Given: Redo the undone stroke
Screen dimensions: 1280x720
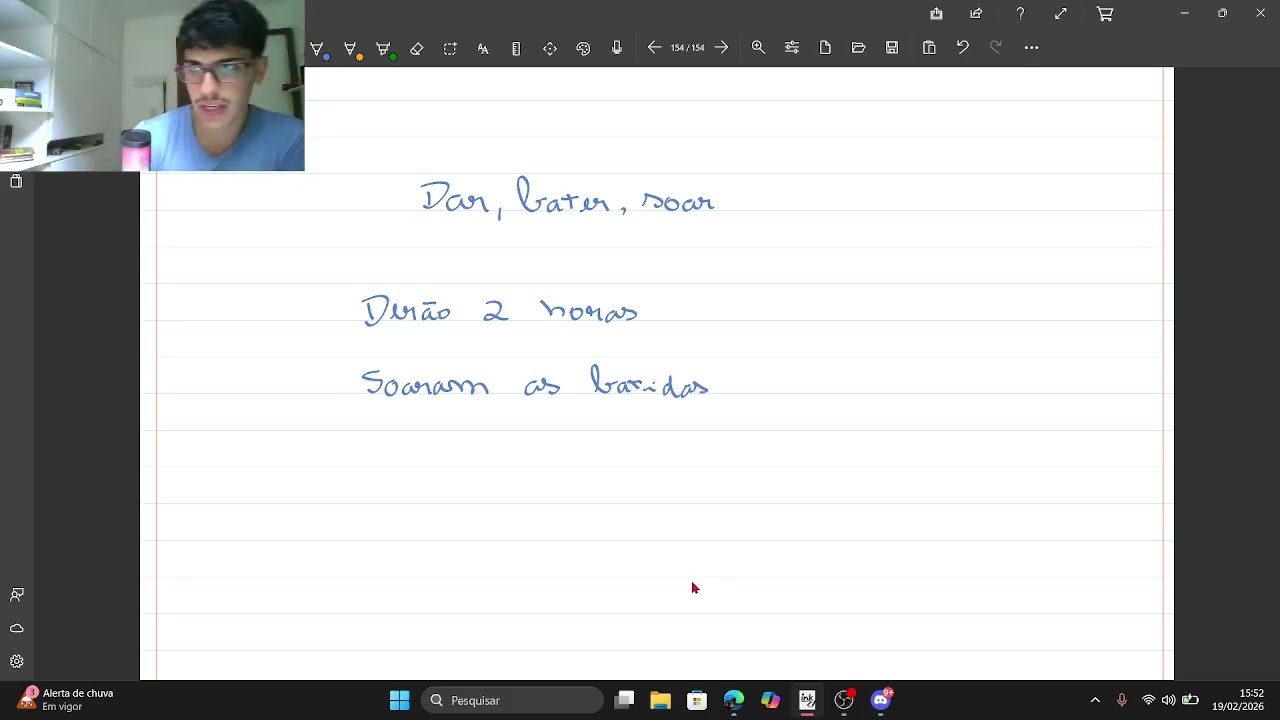Looking at the screenshot, I should (995, 47).
